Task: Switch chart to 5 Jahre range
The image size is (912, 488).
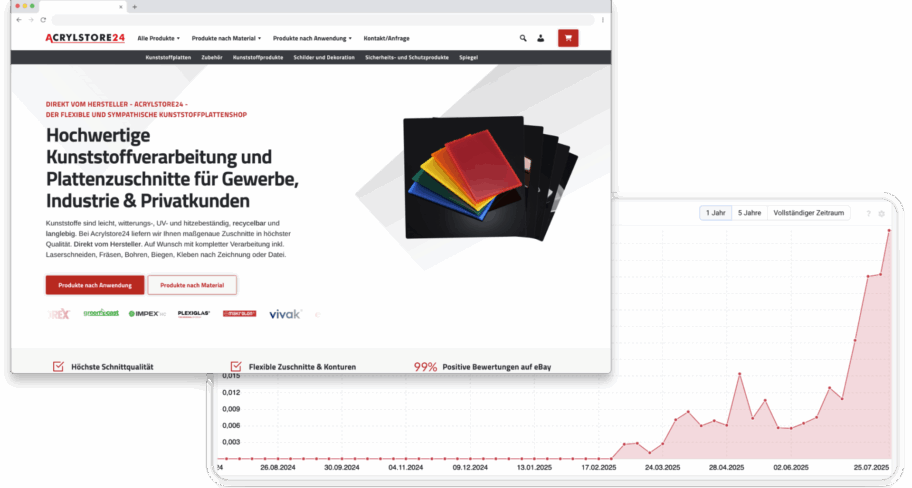Action: (x=748, y=213)
